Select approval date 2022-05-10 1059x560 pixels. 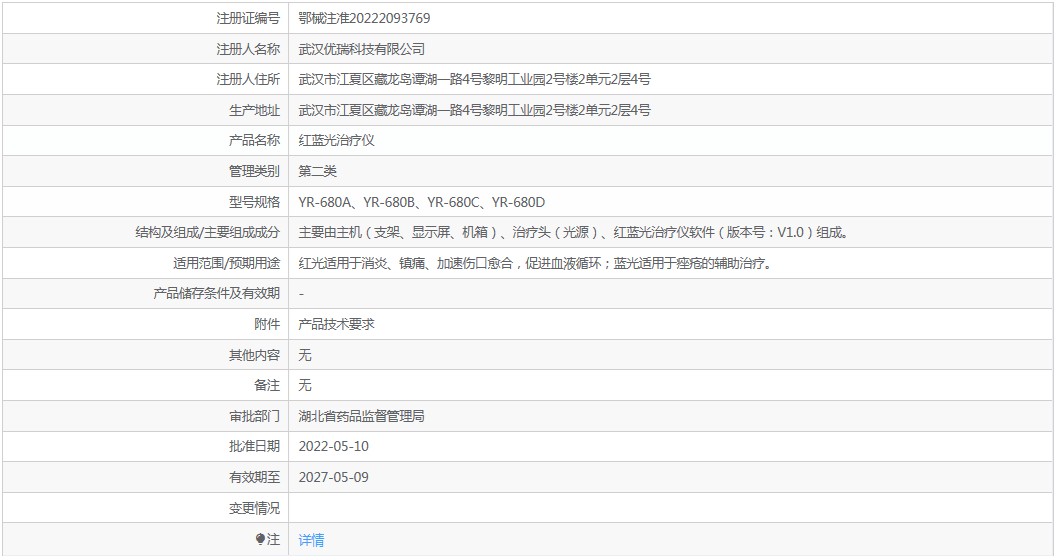(334, 447)
